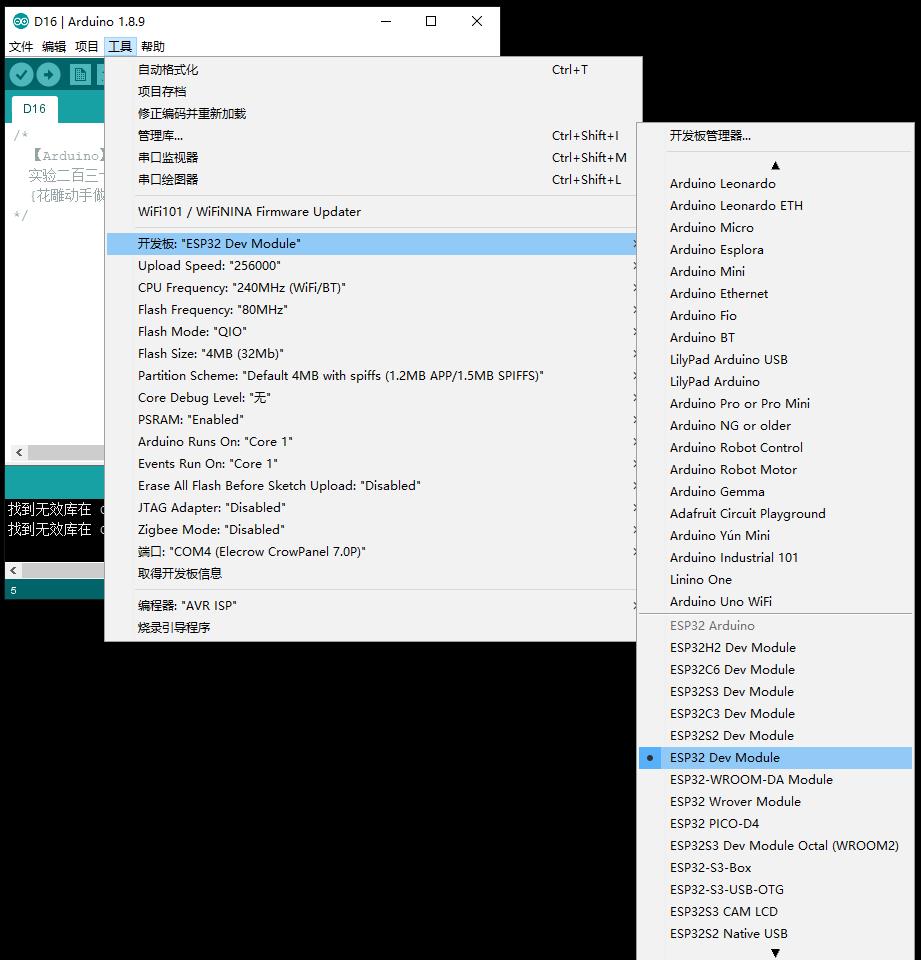The width and height of the screenshot is (921, 960).
Task: Select the ESP32 Dev Module radio entry
Action: click(775, 757)
